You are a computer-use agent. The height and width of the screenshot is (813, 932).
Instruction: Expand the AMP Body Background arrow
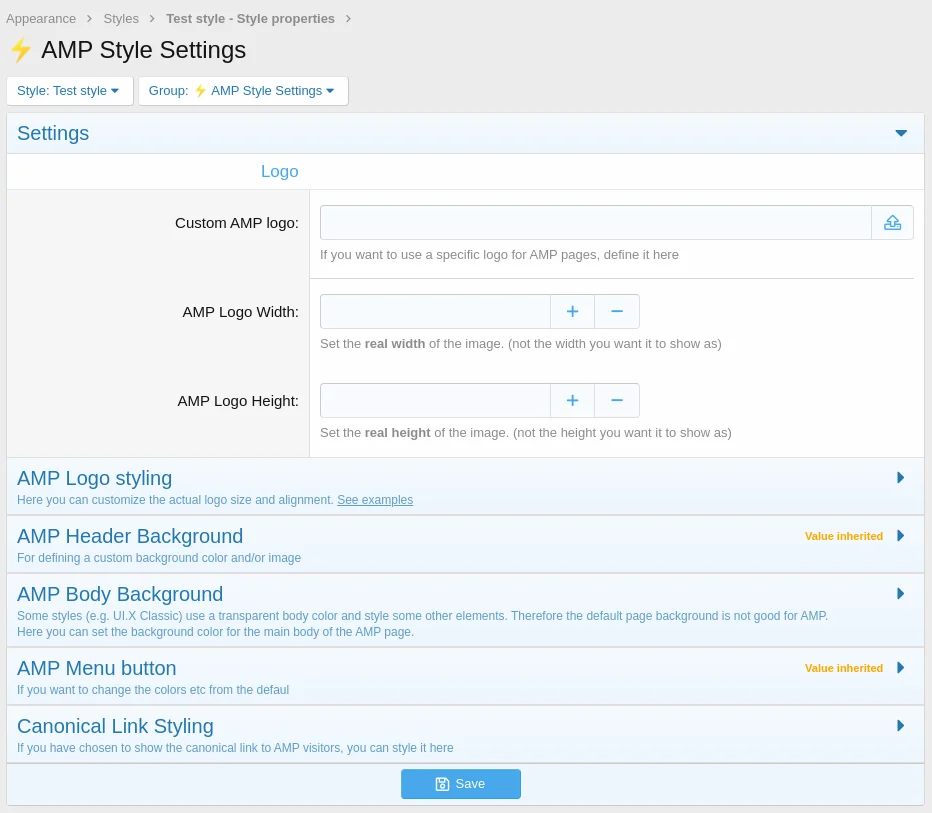tap(900, 594)
